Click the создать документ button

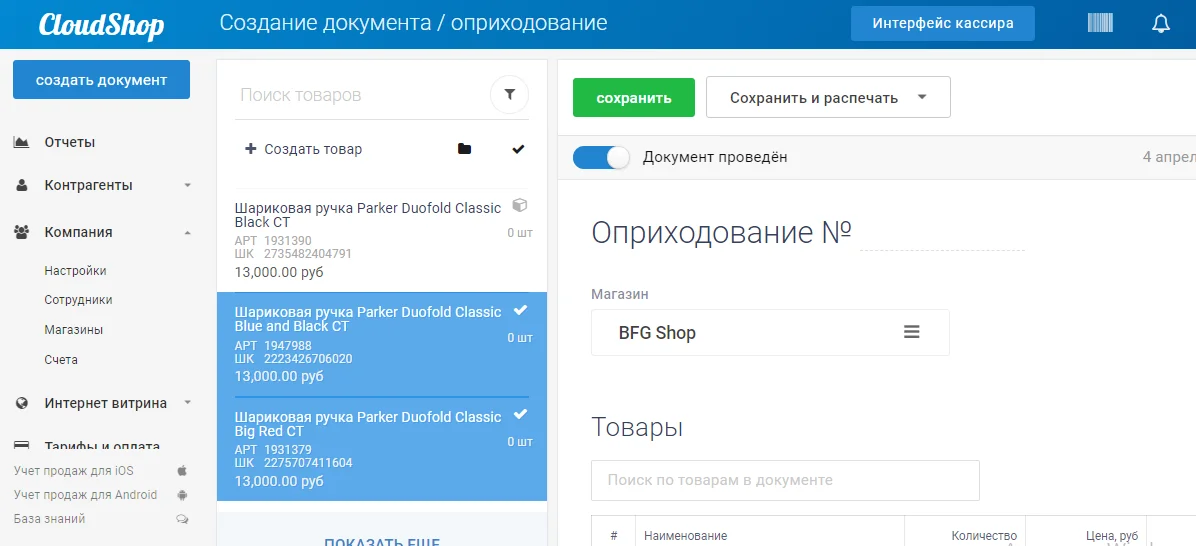(101, 80)
